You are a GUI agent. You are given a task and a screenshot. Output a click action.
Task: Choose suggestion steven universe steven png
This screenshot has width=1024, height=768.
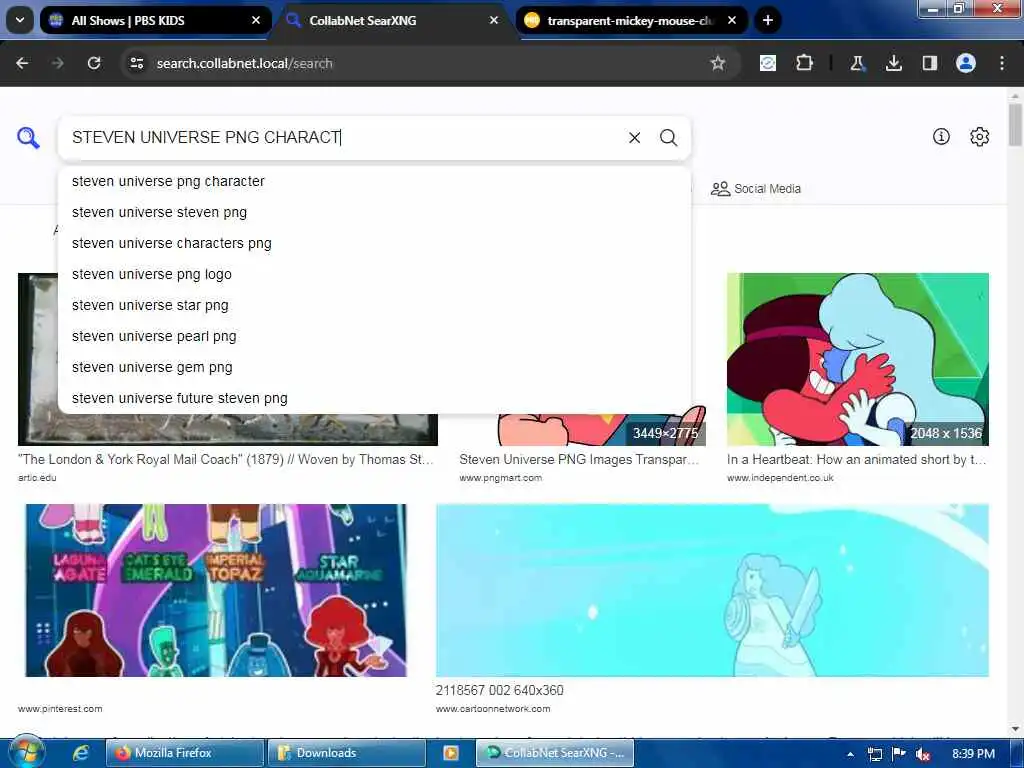pyautogui.click(x=374, y=212)
